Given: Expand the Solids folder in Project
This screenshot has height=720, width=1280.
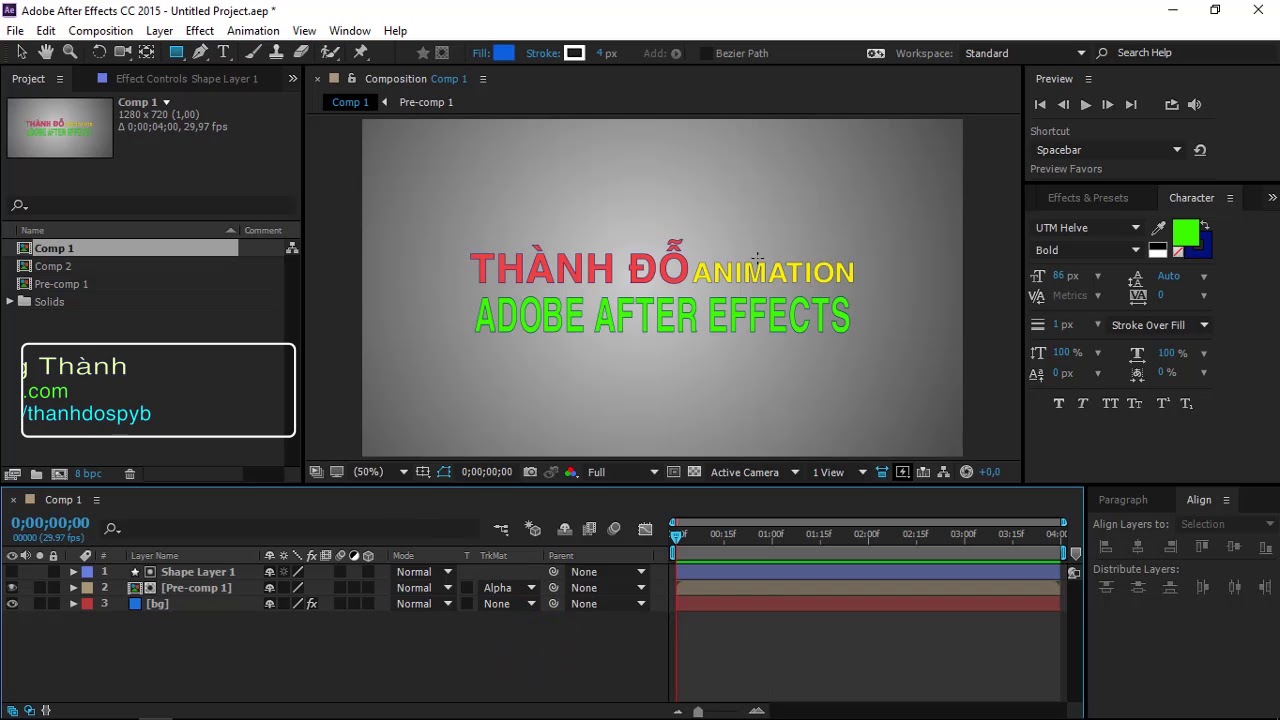Looking at the screenshot, I should coord(10,302).
